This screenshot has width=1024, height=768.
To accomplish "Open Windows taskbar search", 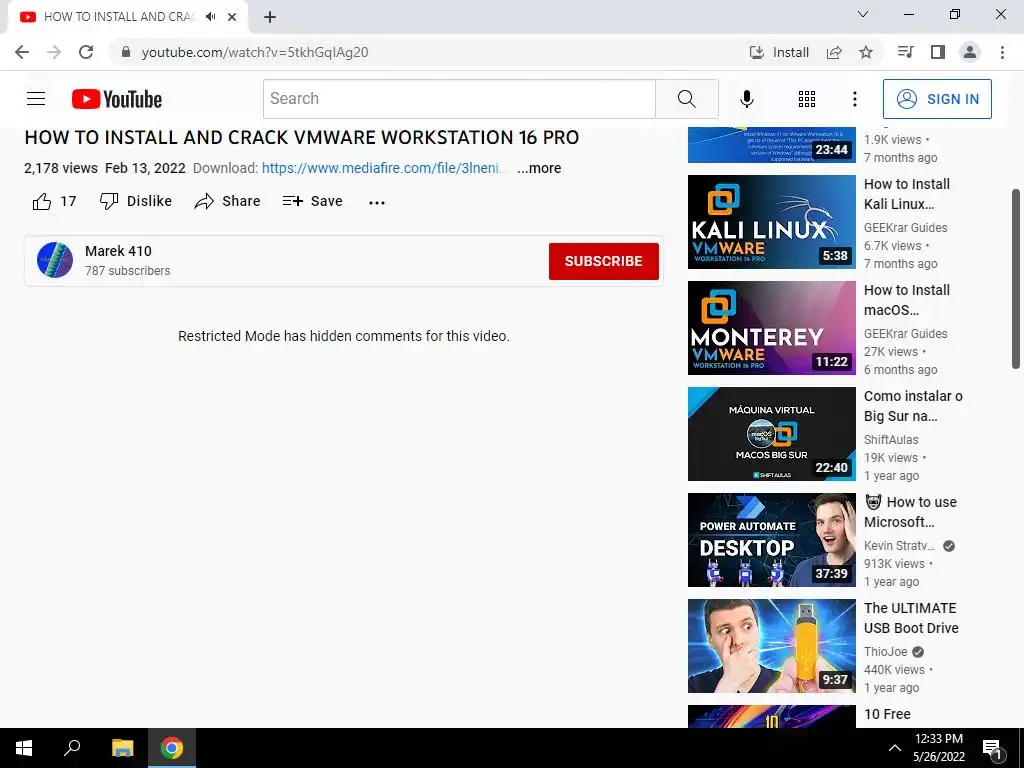I will pos(72,748).
